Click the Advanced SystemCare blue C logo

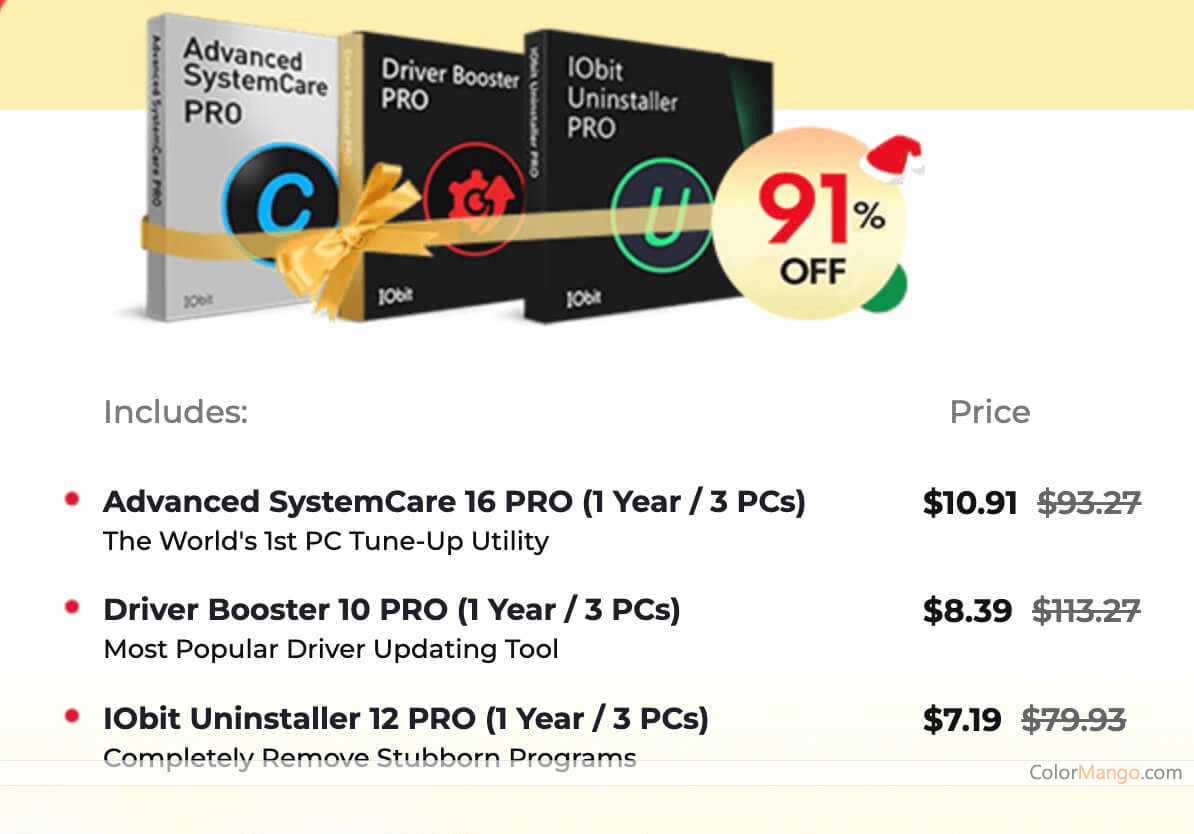(x=281, y=204)
